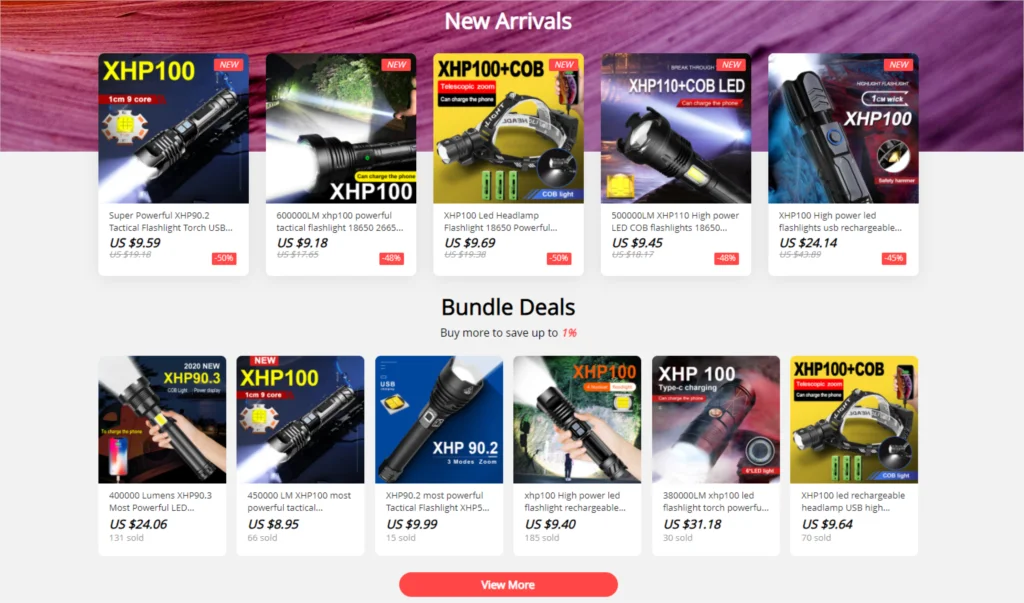Click the US $24.14 price on the XHP100 item

pyautogui.click(x=808, y=243)
